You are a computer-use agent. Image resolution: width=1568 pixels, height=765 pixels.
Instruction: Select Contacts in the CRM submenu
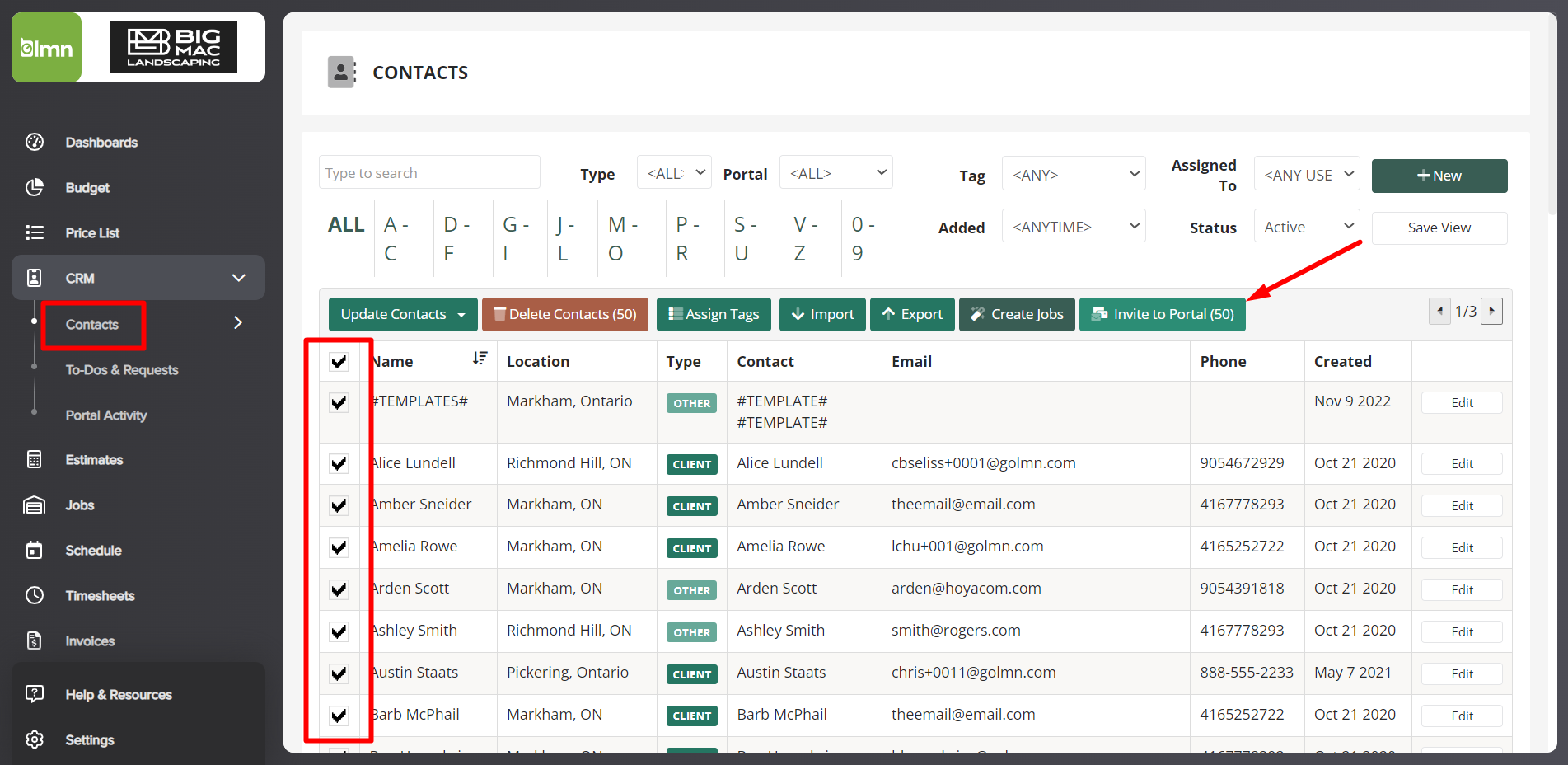click(92, 325)
